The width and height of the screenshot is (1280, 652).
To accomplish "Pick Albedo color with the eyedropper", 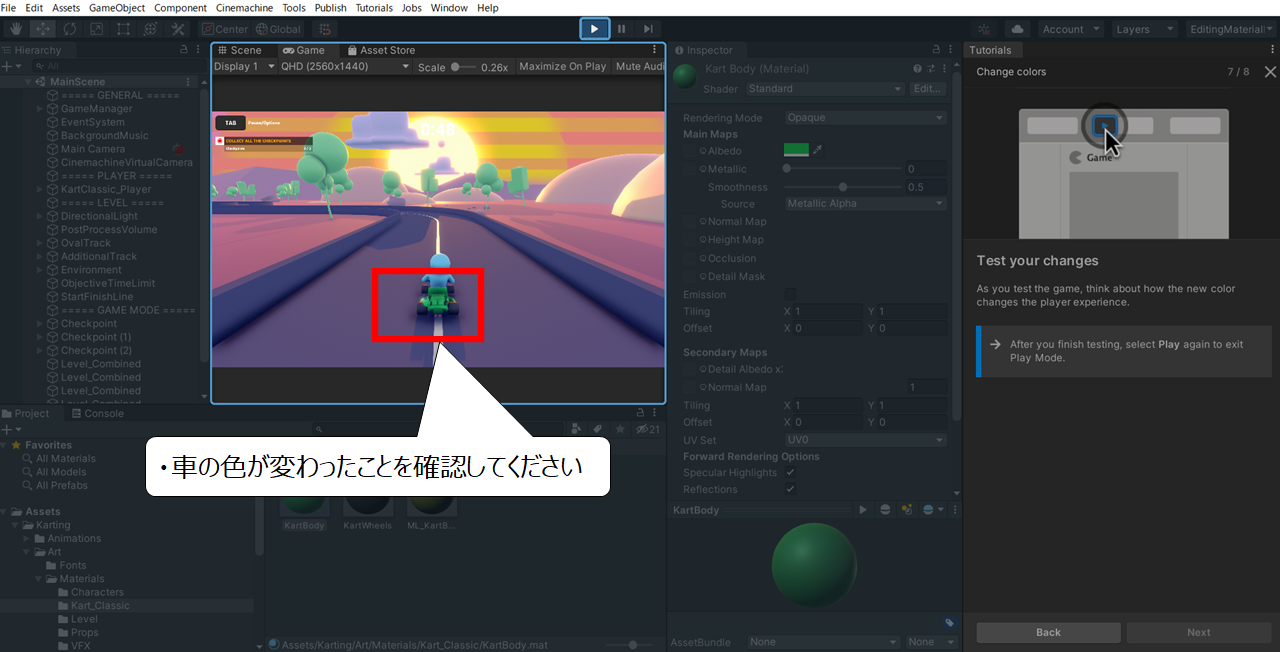I will click(817, 150).
